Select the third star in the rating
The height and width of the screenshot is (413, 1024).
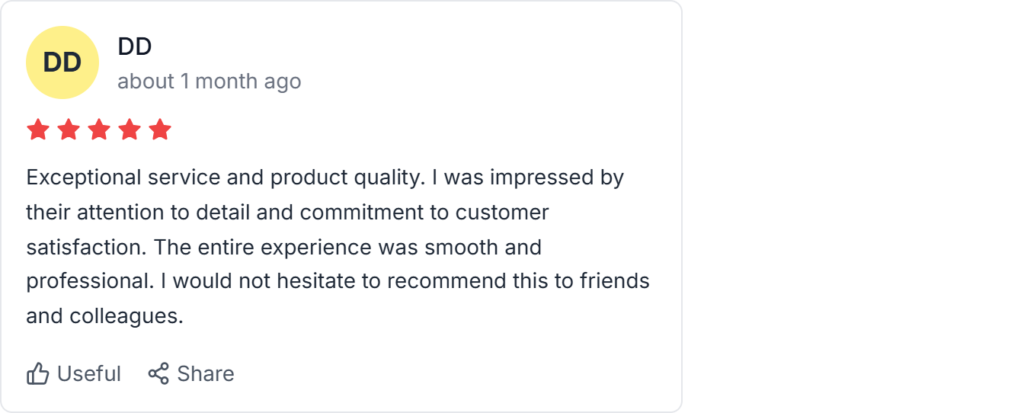pos(99,130)
